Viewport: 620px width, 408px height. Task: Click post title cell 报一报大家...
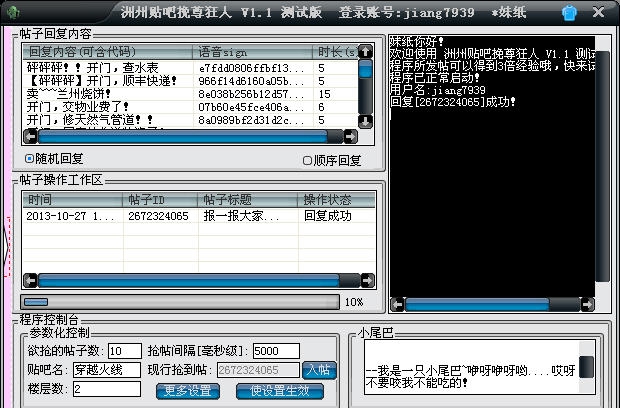[241, 216]
